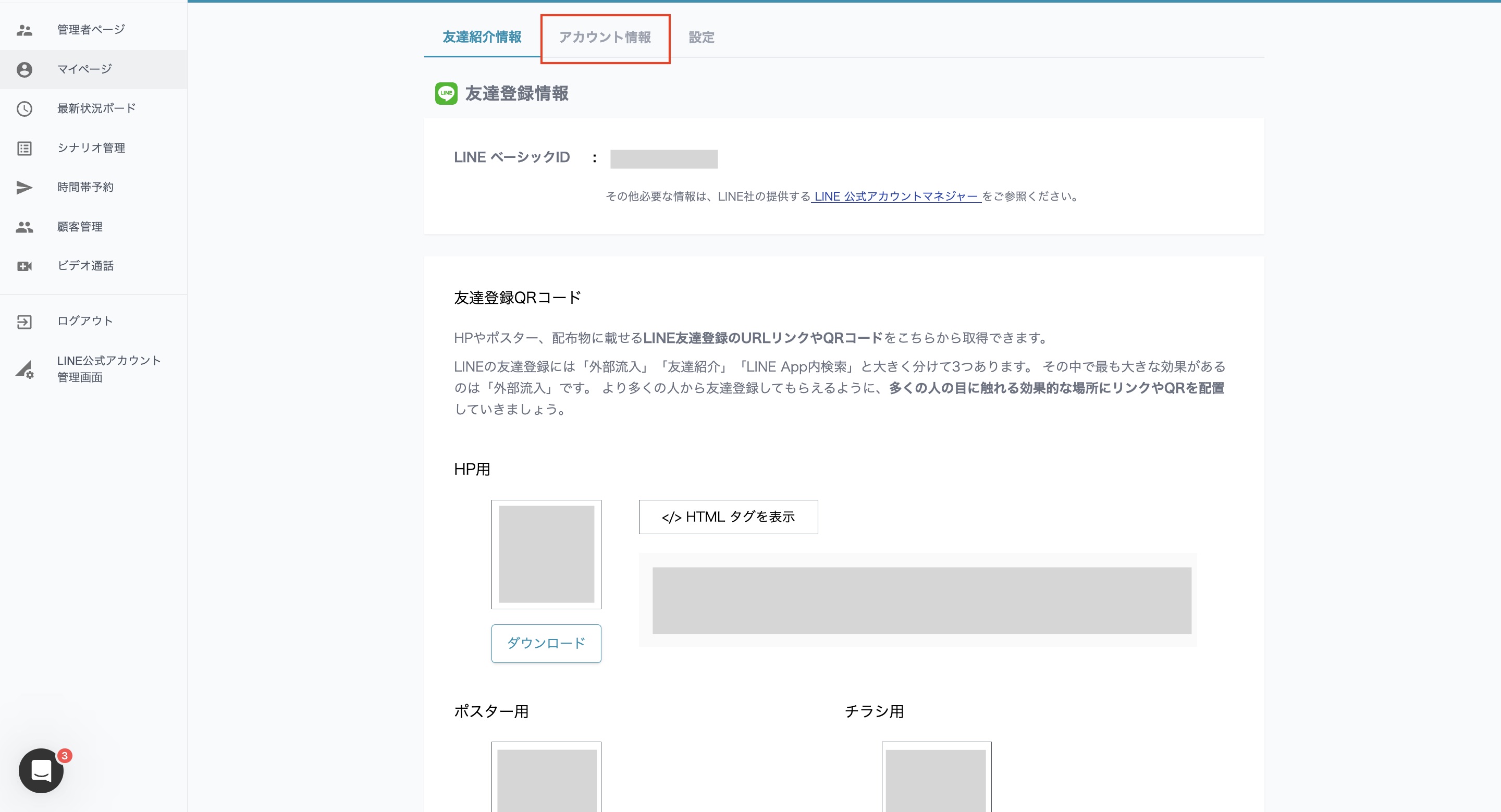The height and width of the screenshot is (812, 1501).
Task: Click the 時間帯予約 send arrow icon
Action: point(24,188)
